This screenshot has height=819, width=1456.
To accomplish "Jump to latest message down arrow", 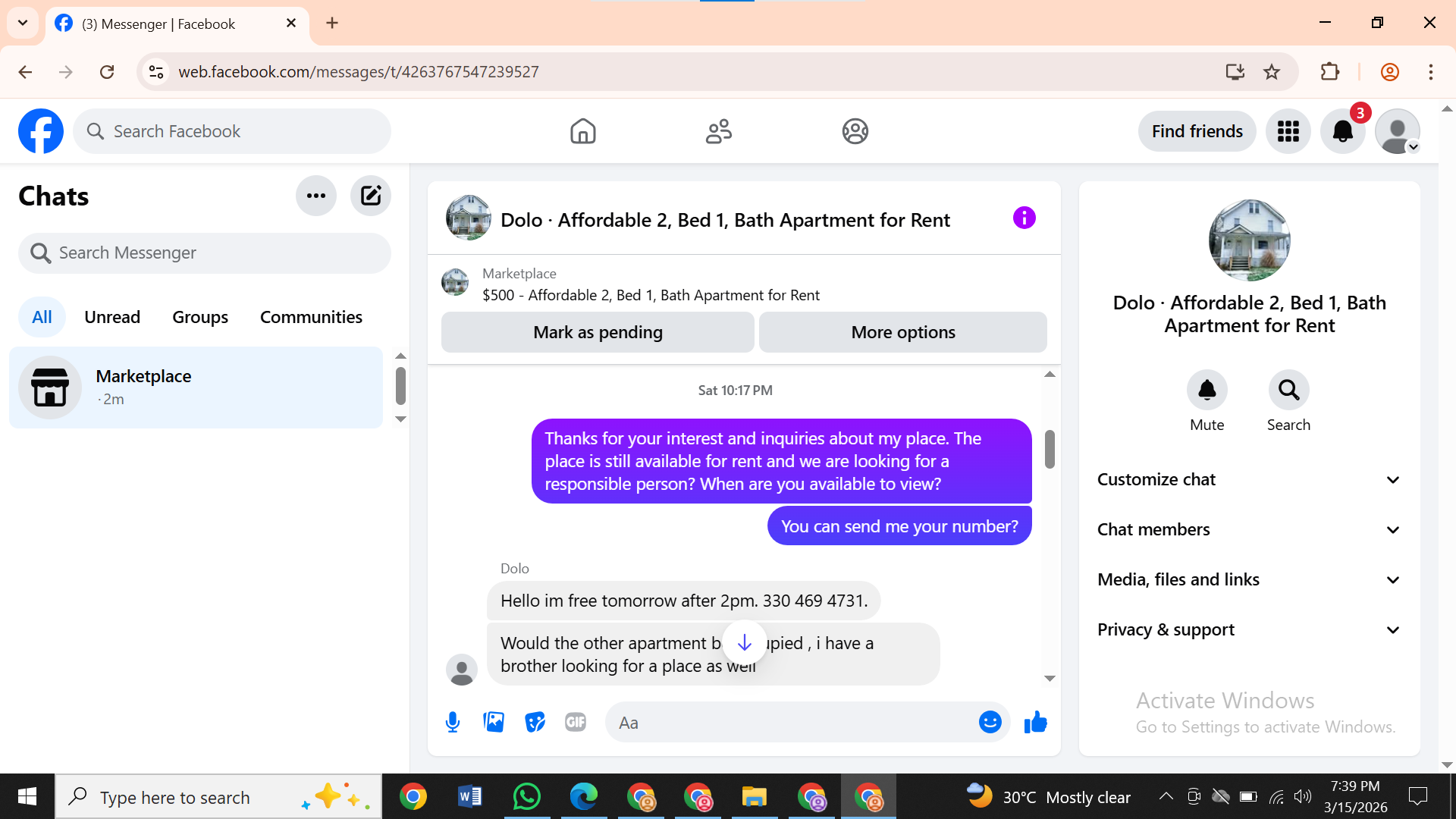I will click(x=745, y=643).
